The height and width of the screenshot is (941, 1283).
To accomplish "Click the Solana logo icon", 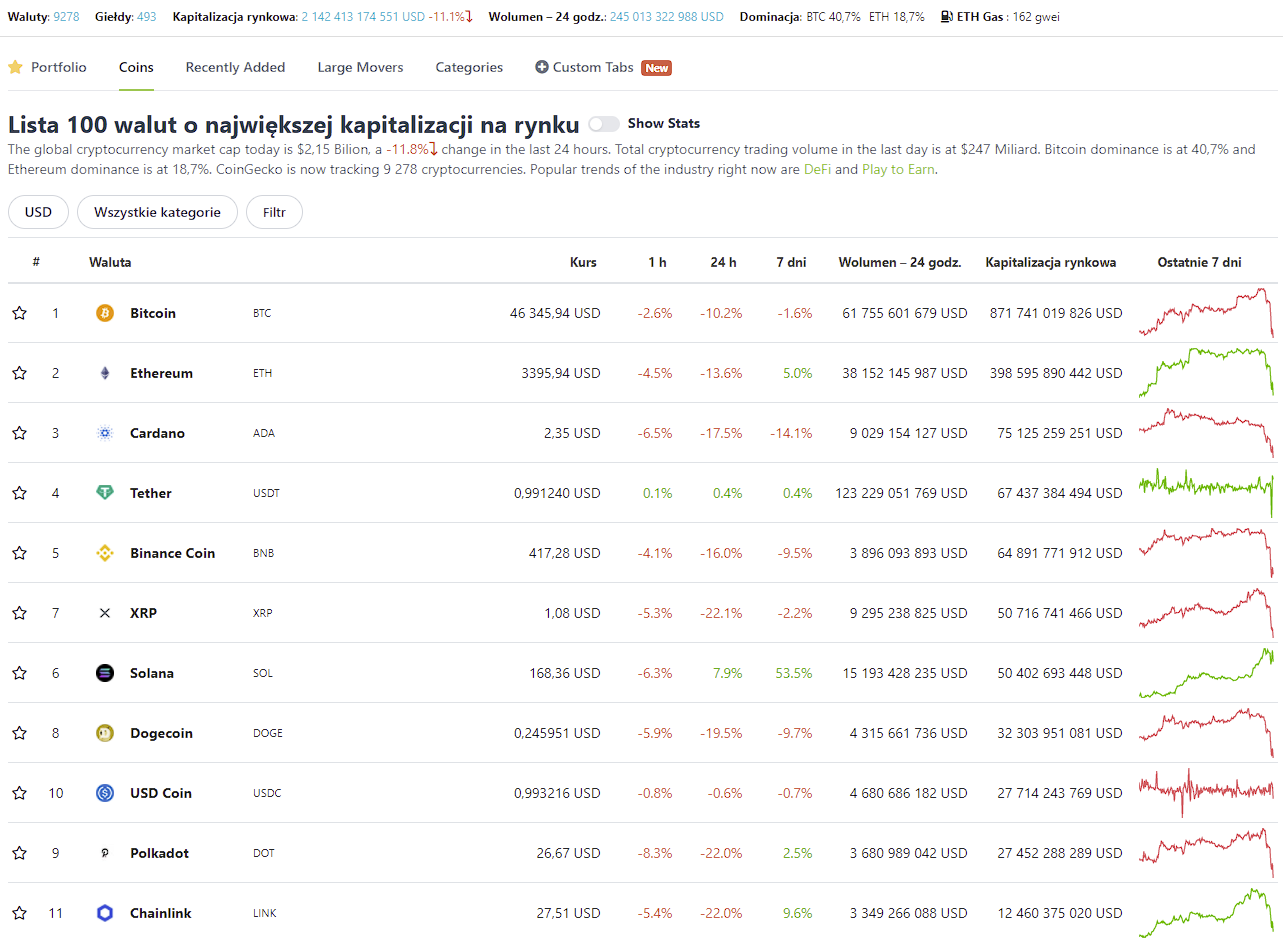I will (x=105, y=673).
